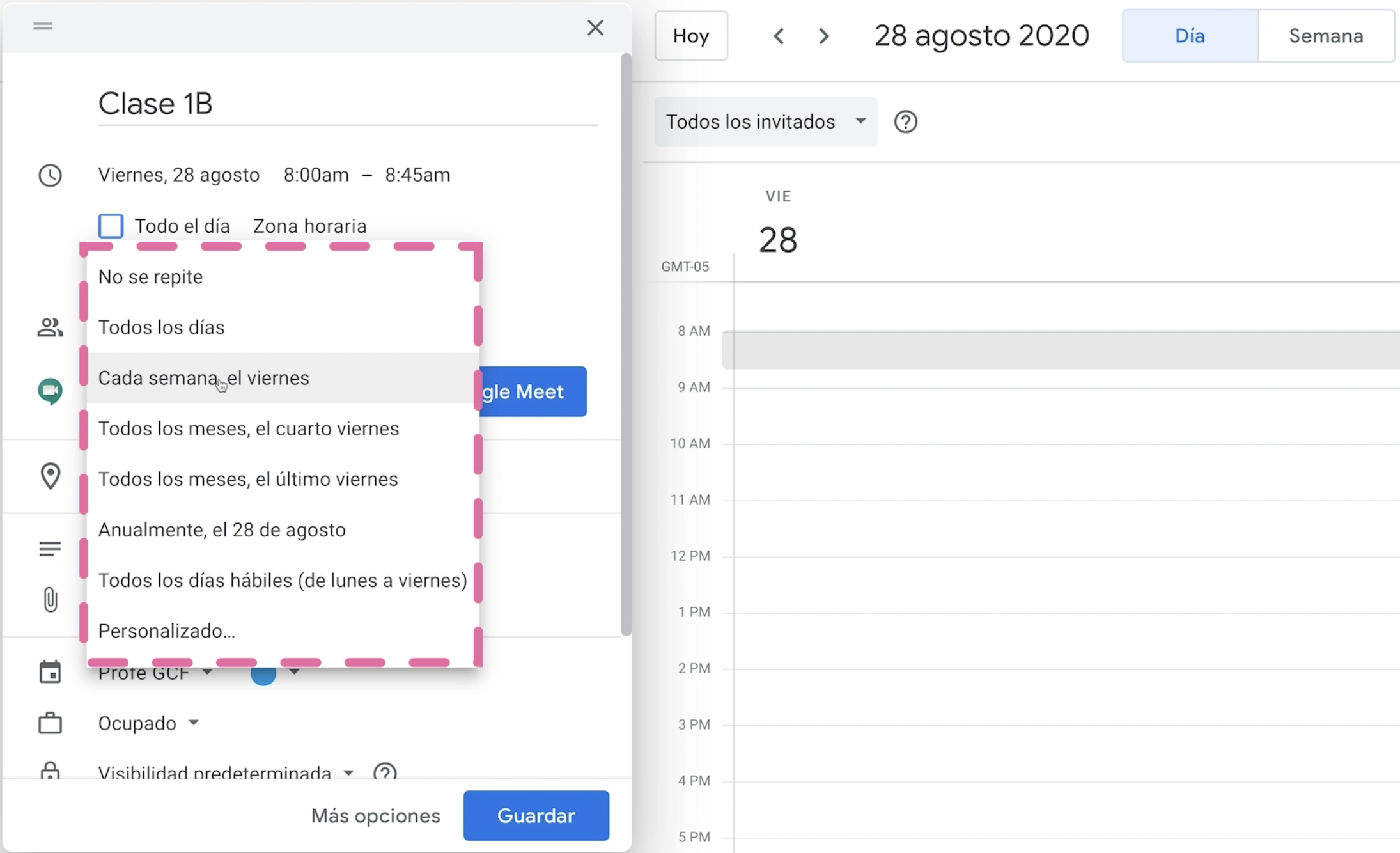Screen dimensions: 1400x853
Task: Open Más opciones for the event
Action: (x=376, y=815)
